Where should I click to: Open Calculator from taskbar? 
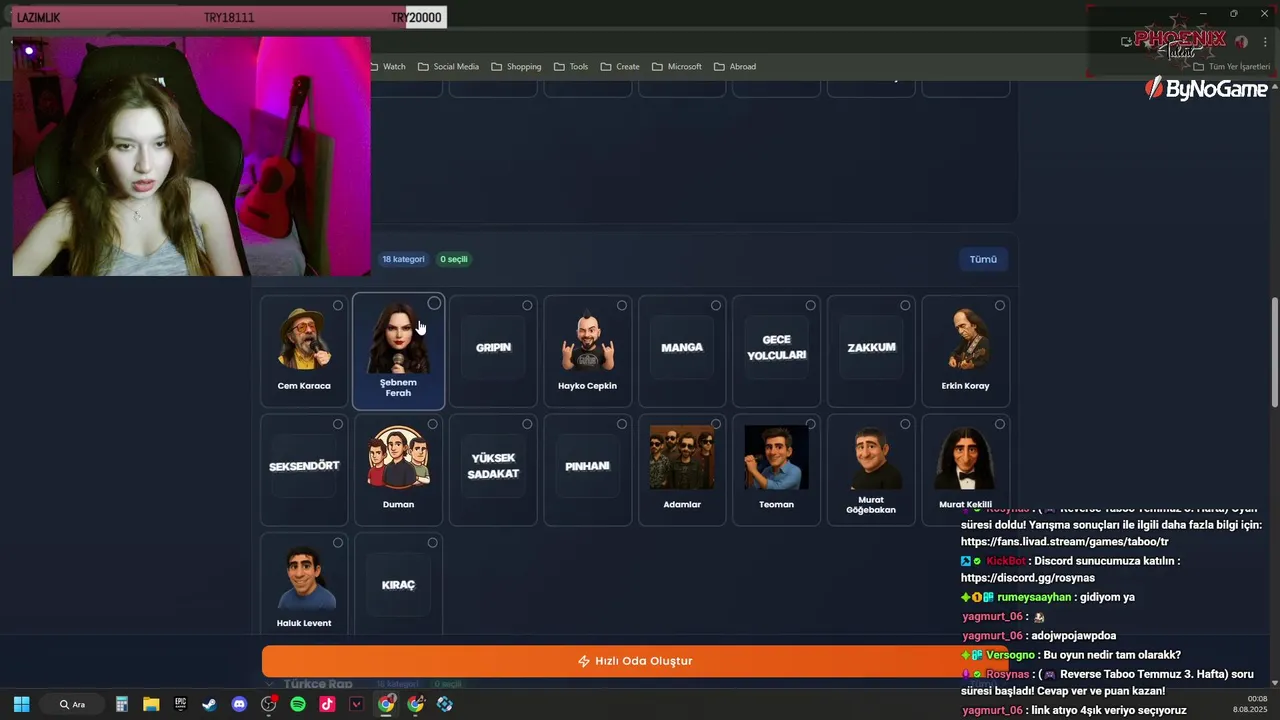click(x=122, y=704)
